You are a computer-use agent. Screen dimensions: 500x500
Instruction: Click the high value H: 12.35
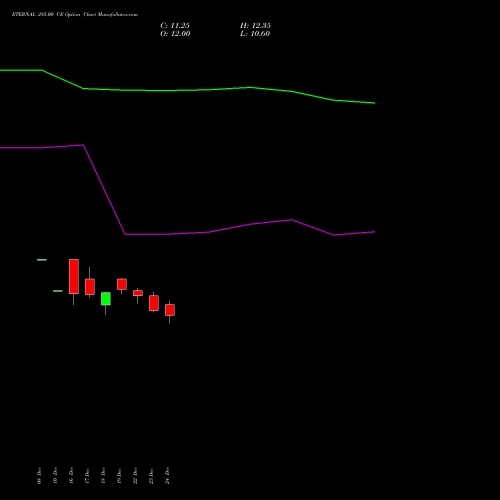coord(255,26)
